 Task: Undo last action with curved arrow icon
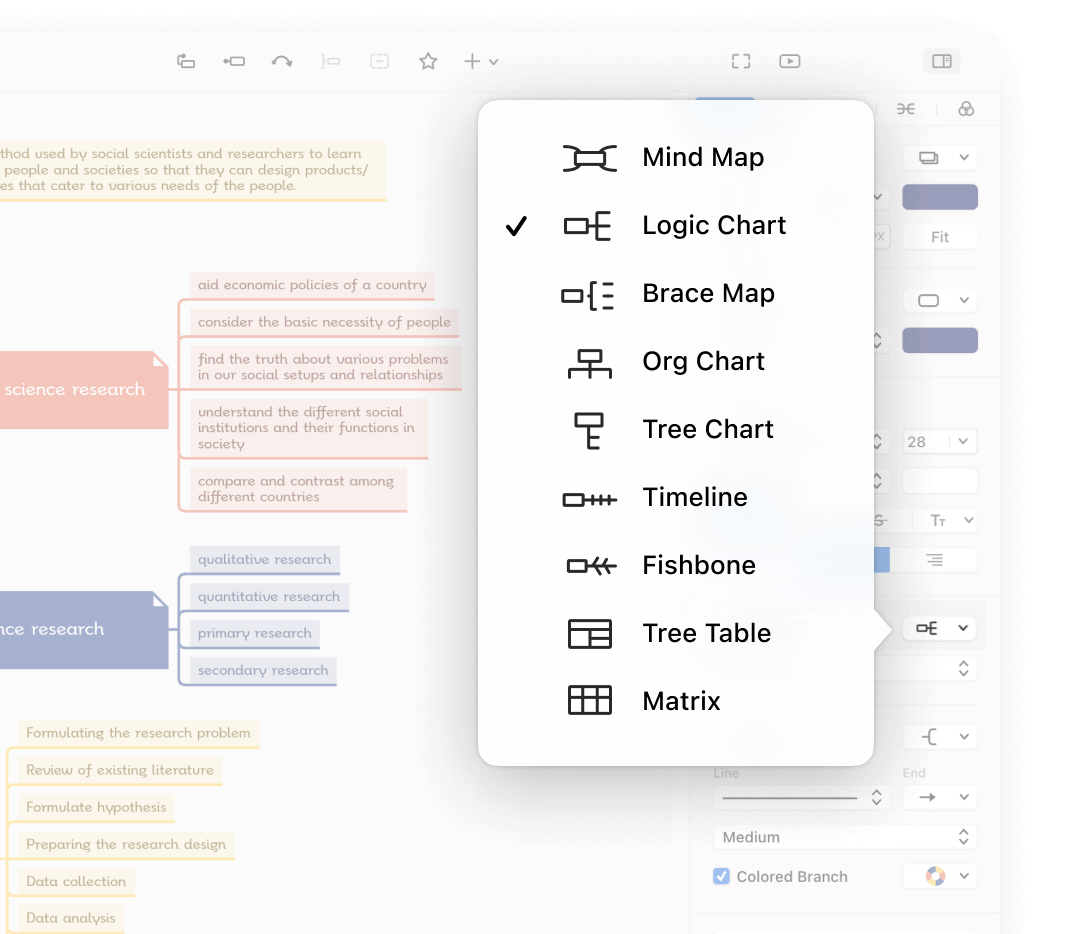(x=282, y=61)
